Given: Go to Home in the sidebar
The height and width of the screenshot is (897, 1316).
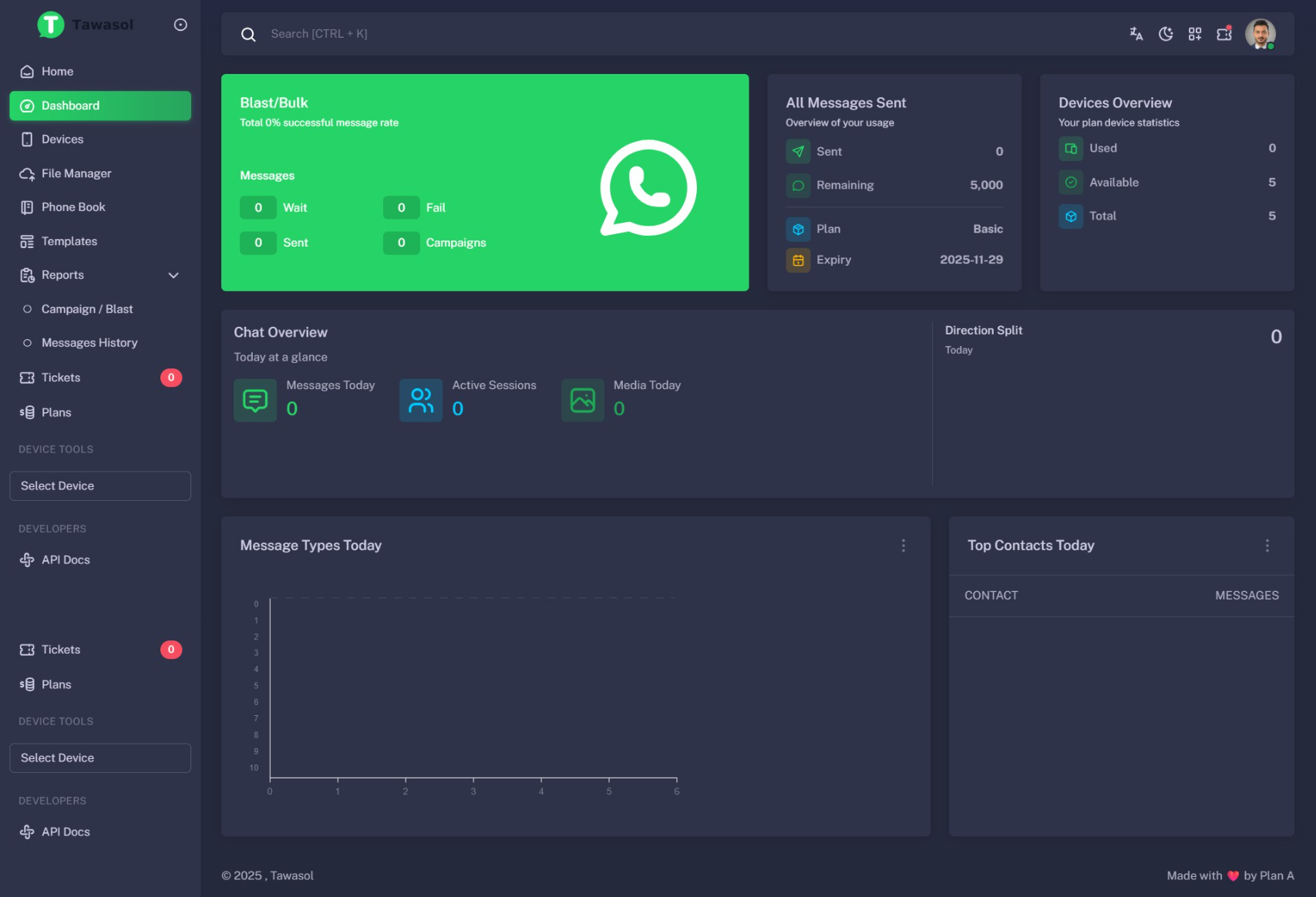Looking at the screenshot, I should point(100,72).
